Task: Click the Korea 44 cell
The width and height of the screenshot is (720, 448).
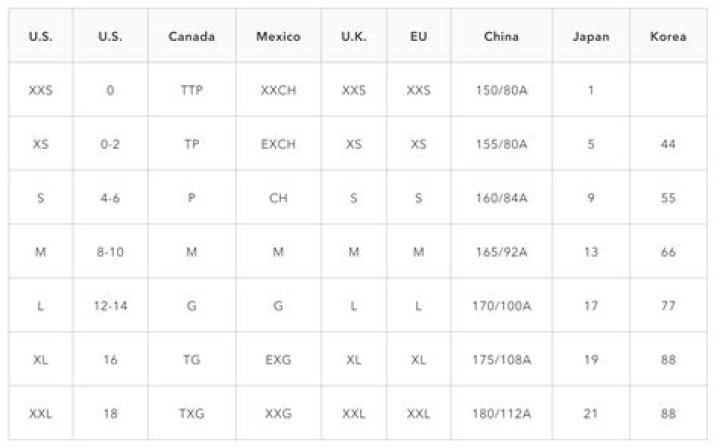Action: pos(668,144)
